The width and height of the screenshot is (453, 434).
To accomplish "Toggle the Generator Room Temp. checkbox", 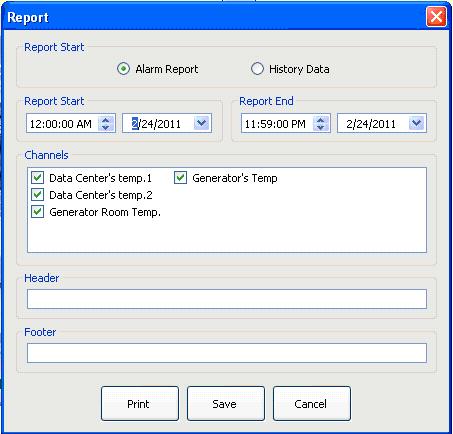I will (37, 212).
